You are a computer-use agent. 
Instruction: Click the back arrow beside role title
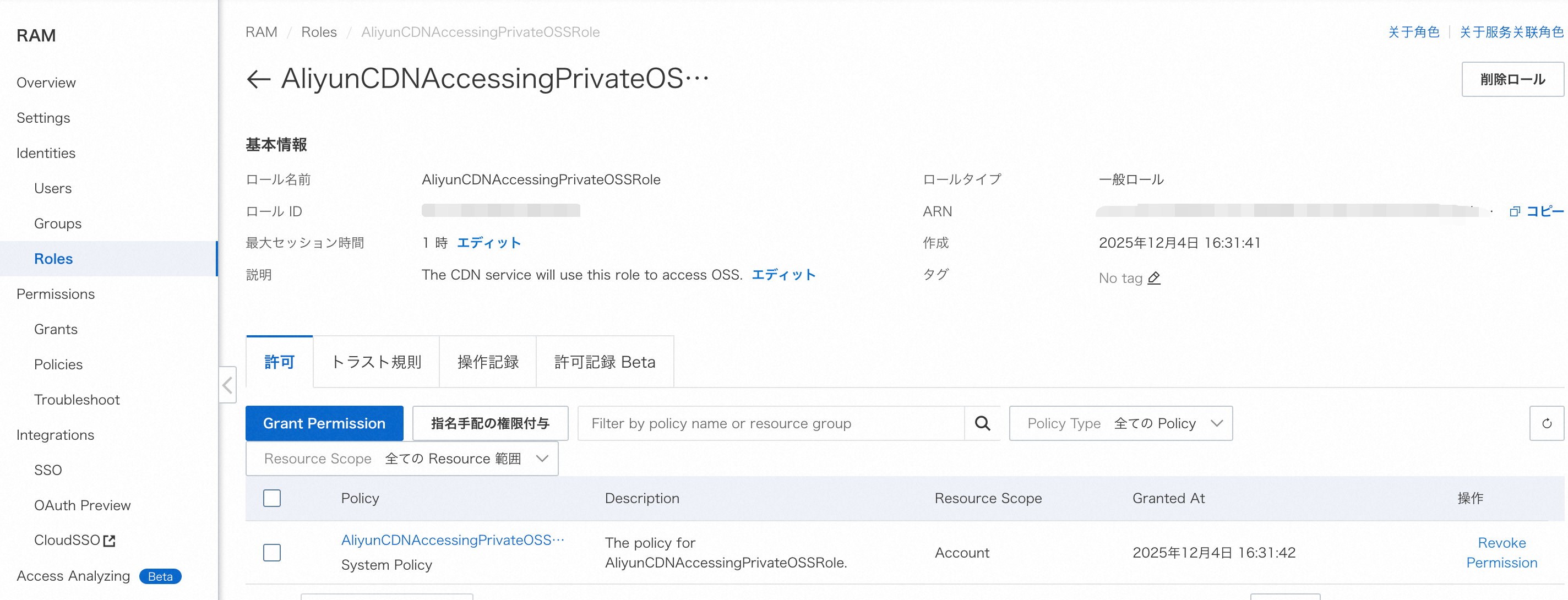click(x=258, y=79)
